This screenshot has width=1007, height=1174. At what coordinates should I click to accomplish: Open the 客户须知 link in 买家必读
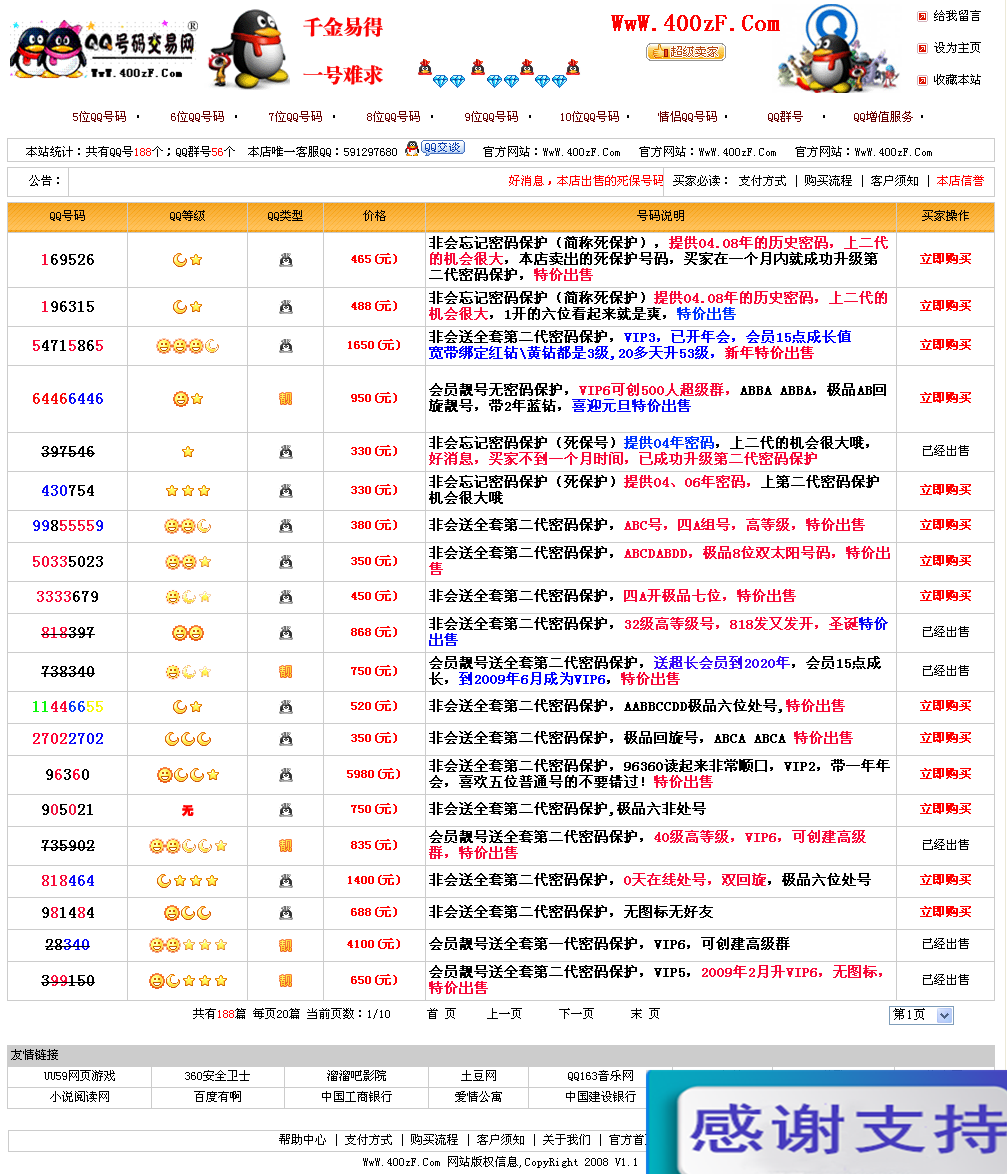[894, 181]
